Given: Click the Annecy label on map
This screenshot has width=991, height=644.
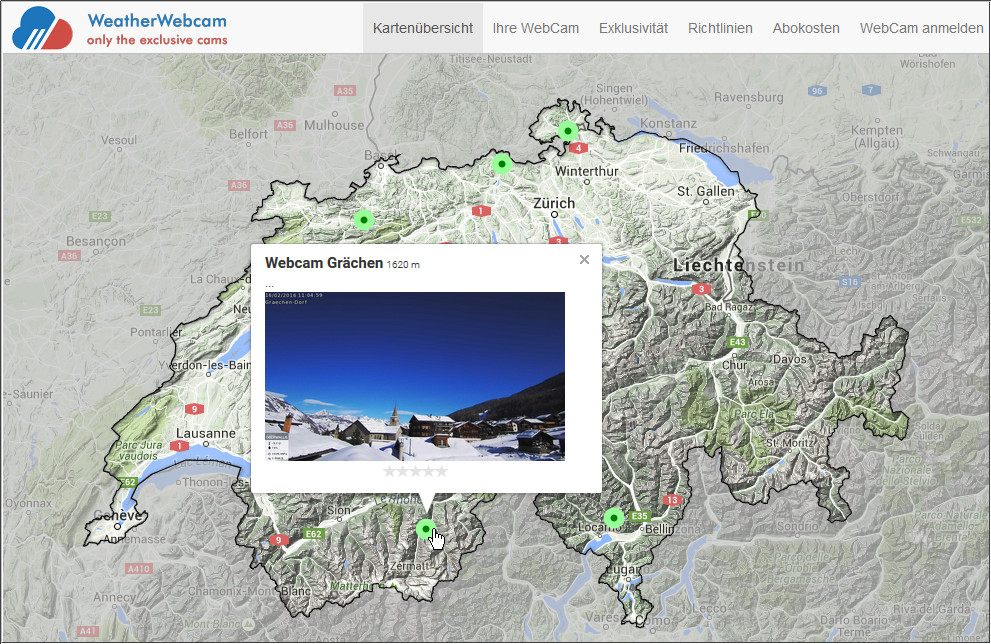Looking at the screenshot, I should (114, 597).
